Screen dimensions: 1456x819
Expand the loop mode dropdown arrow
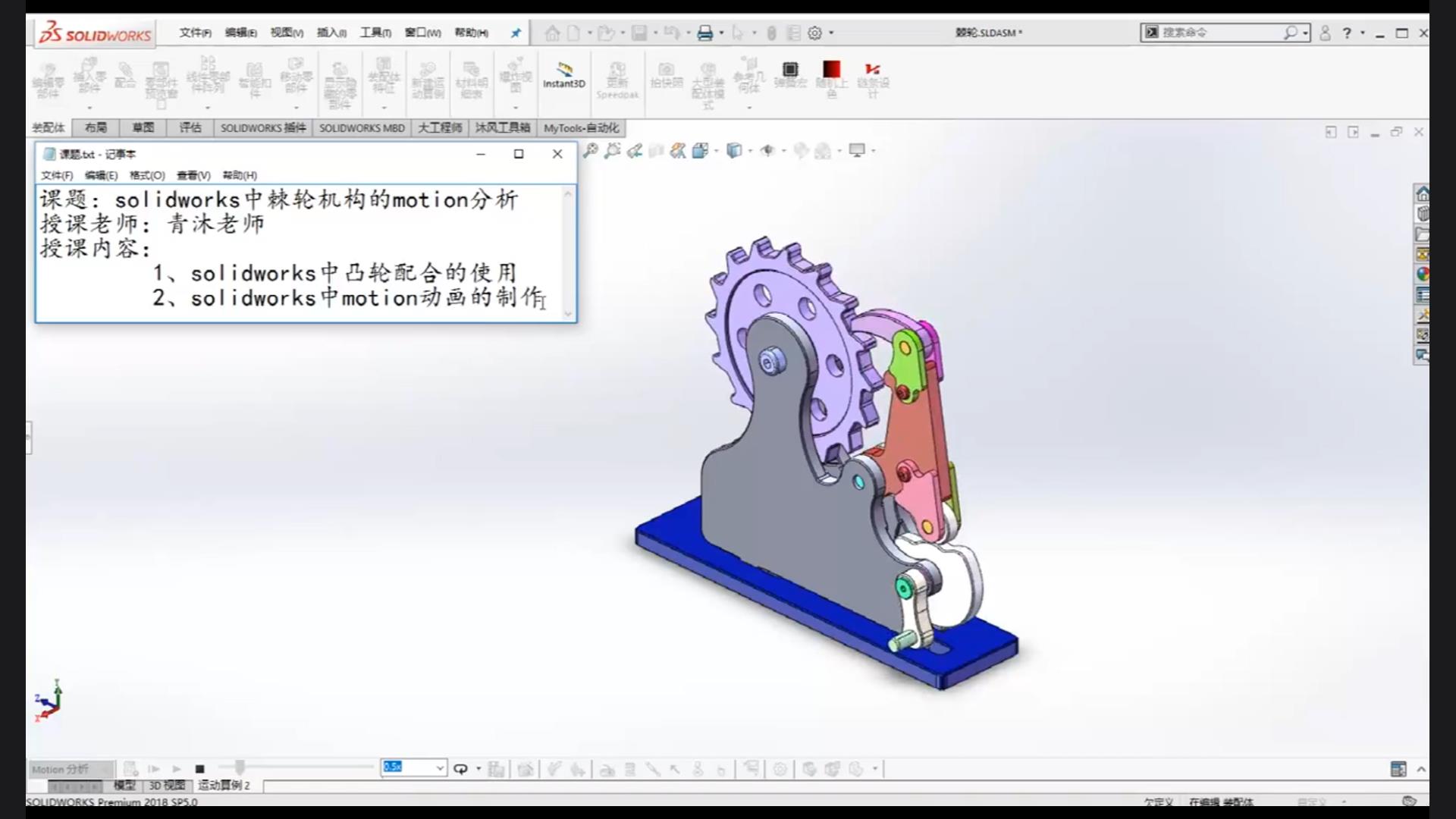coord(479,769)
